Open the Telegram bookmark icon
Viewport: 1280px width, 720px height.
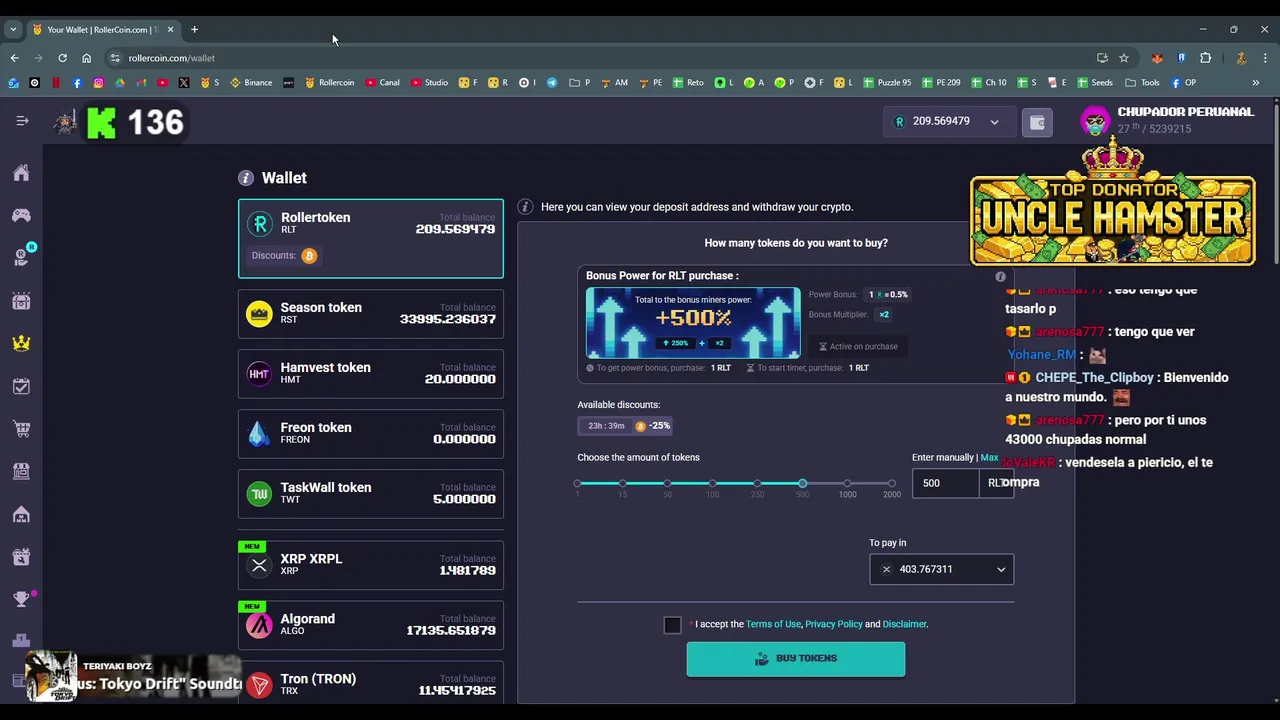pos(551,83)
